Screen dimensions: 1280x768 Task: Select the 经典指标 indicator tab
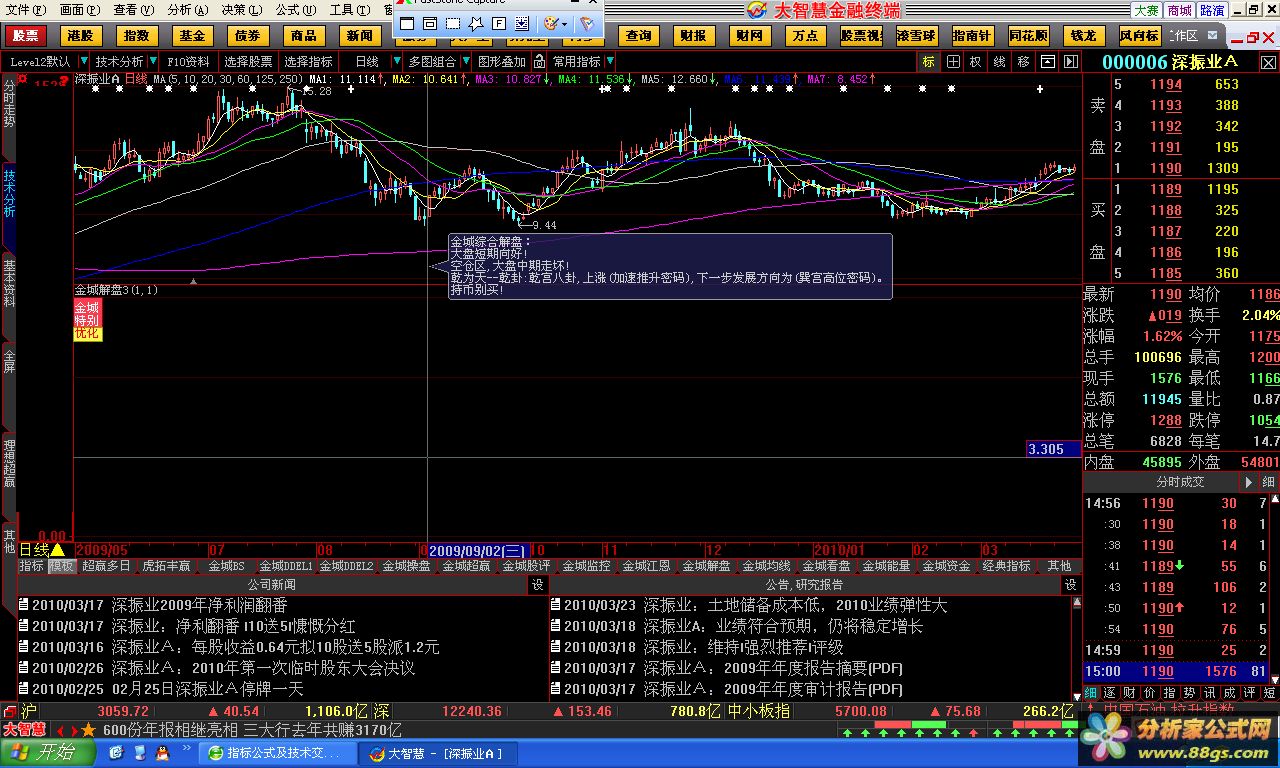pyautogui.click(x=1006, y=566)
